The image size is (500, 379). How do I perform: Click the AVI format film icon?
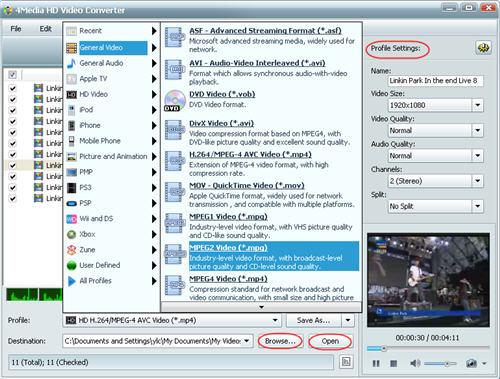(175, 69)
